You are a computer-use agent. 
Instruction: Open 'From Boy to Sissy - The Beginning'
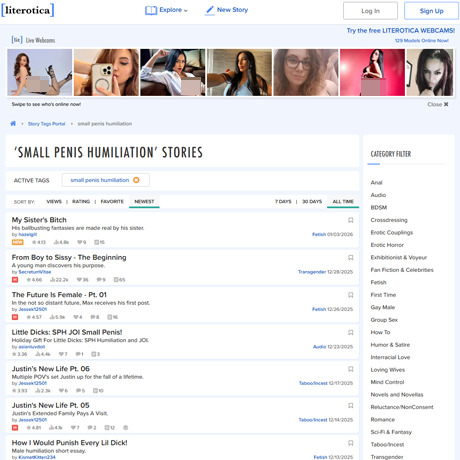click(x=69, y=257)
